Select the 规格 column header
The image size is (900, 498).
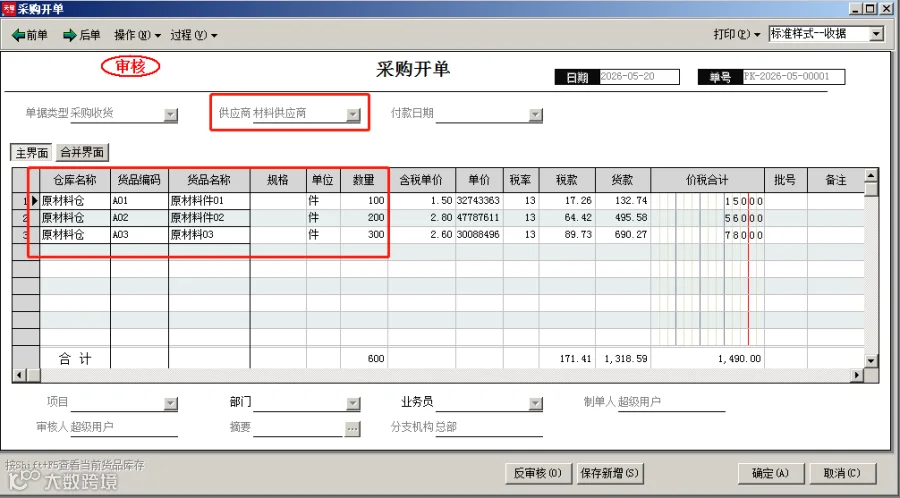[x=278, y=180]
